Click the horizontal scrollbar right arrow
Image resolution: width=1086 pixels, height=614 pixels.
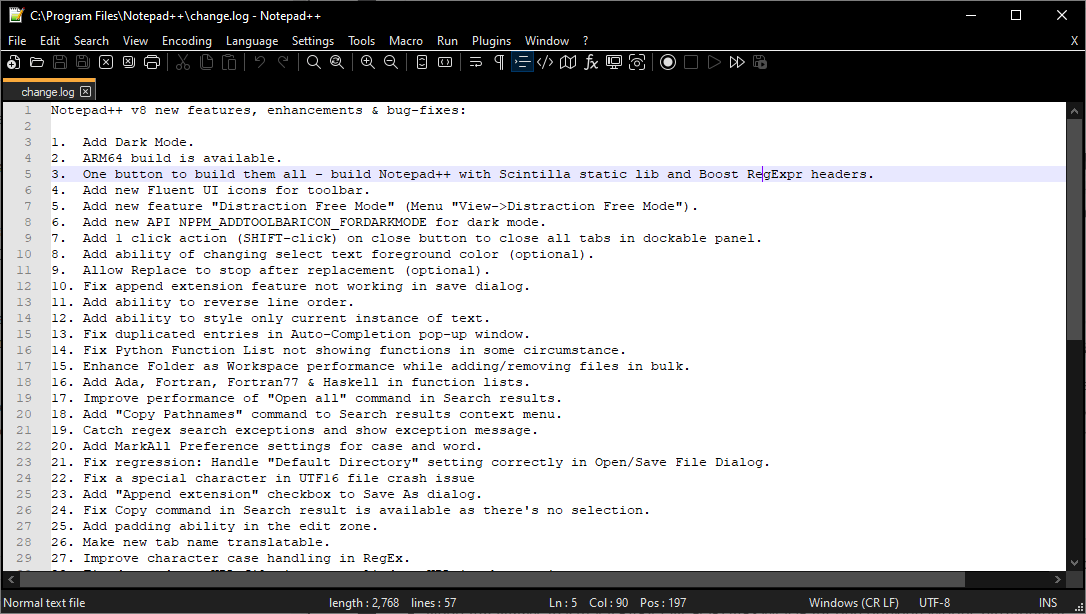(1058, 579)
